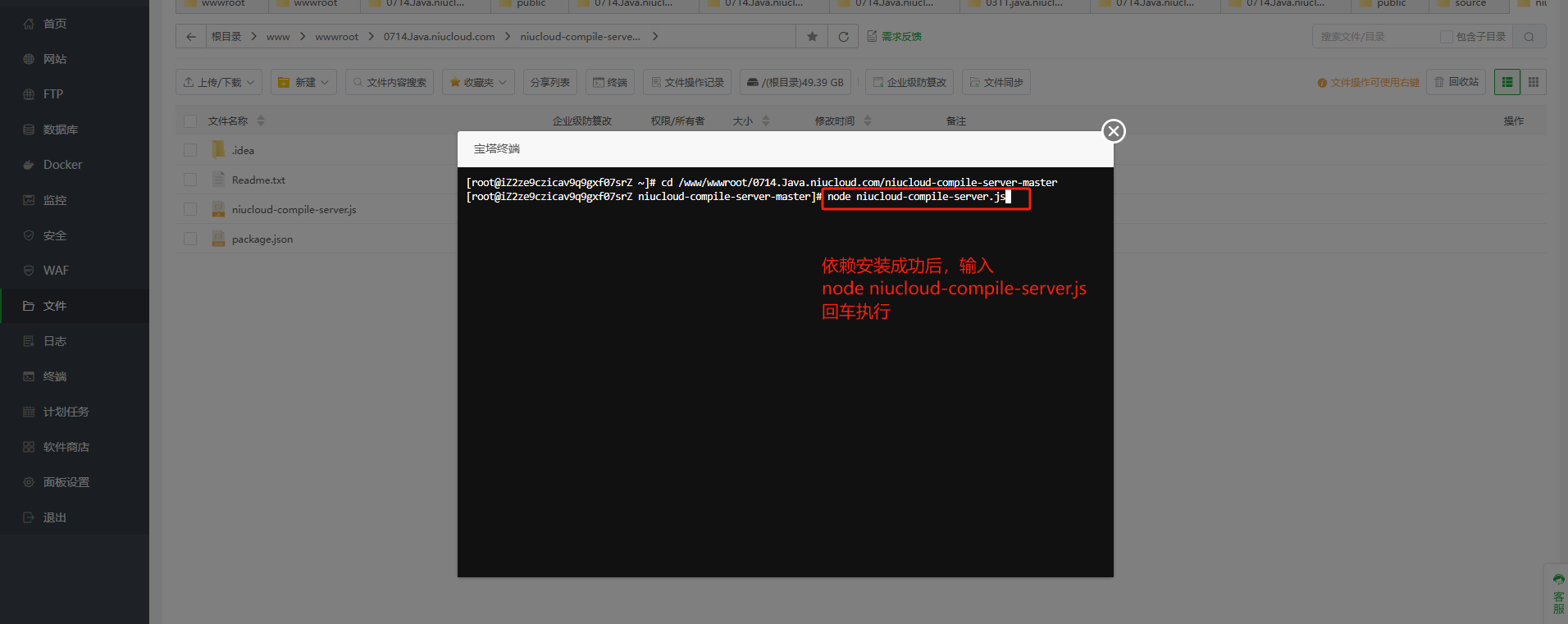Image resolution: width=1568 pixels, height=624 pixels.
Task: Open the 终端 toolbar button
Action: (610, 83)
